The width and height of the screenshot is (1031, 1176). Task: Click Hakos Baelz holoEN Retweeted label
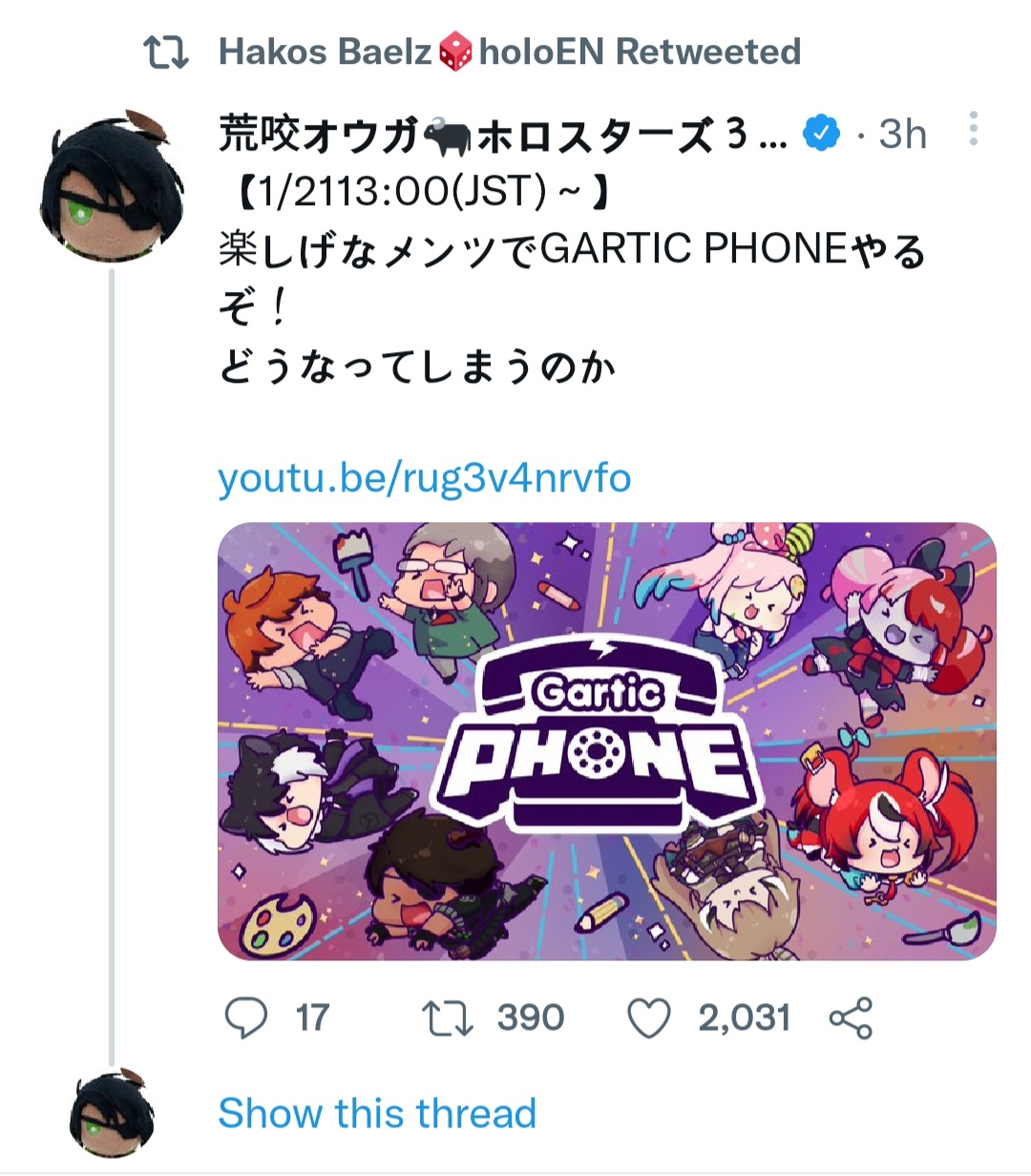pos(510,52)
